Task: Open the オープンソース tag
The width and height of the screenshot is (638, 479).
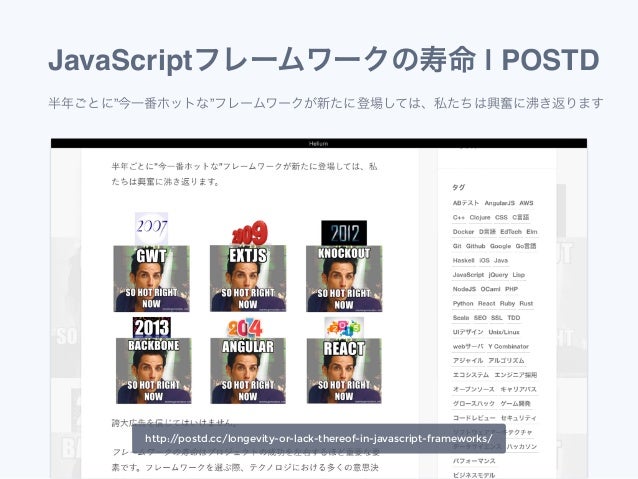Action: coord(474,389)
